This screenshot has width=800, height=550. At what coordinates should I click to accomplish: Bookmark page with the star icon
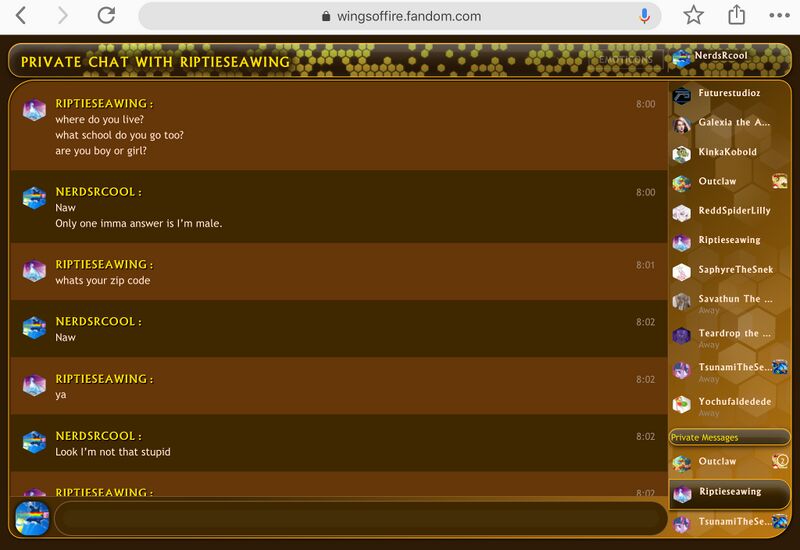point(693,16)
